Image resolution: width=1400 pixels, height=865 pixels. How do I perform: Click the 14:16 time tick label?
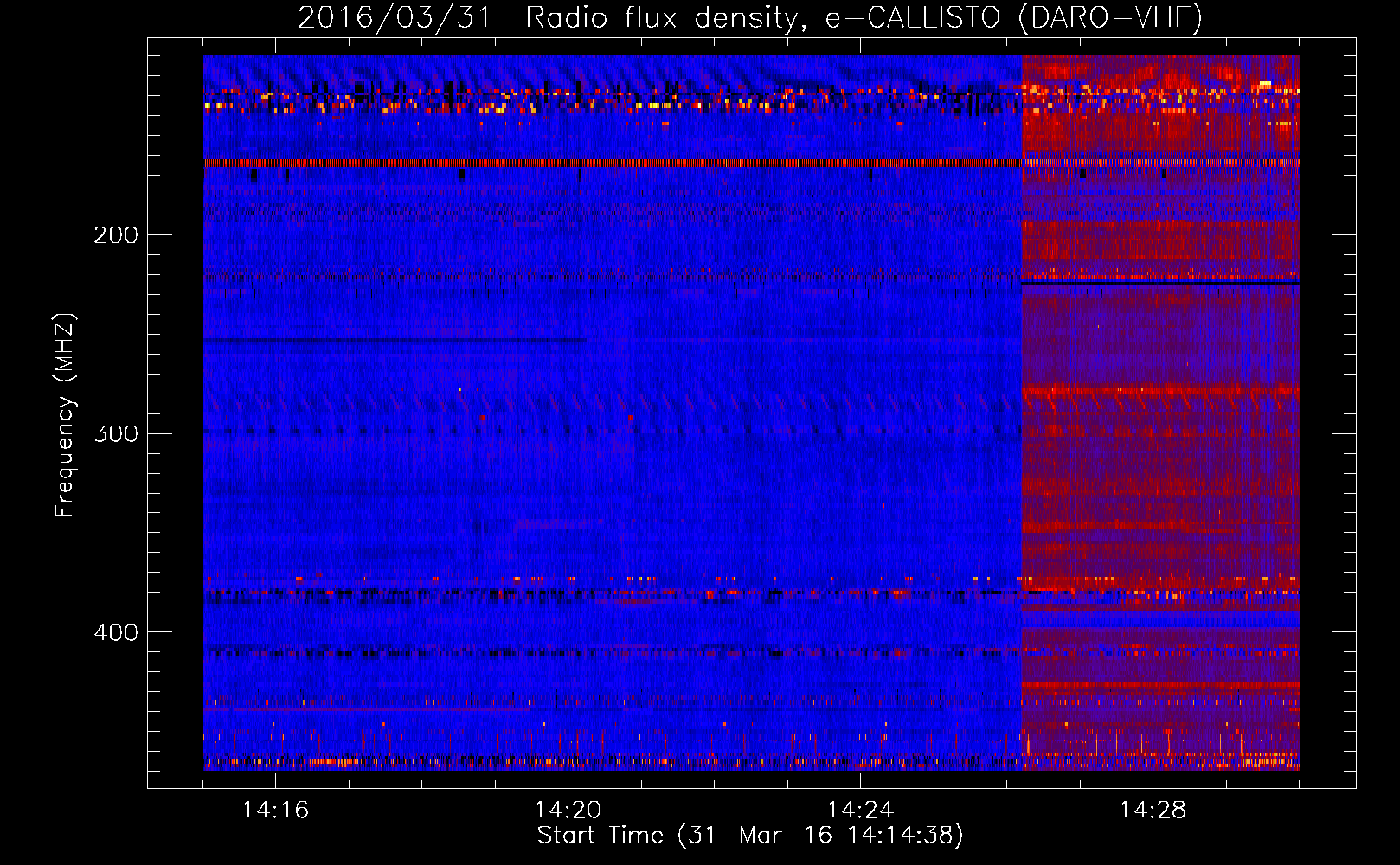pyautogui.click(x=275, y=810)
